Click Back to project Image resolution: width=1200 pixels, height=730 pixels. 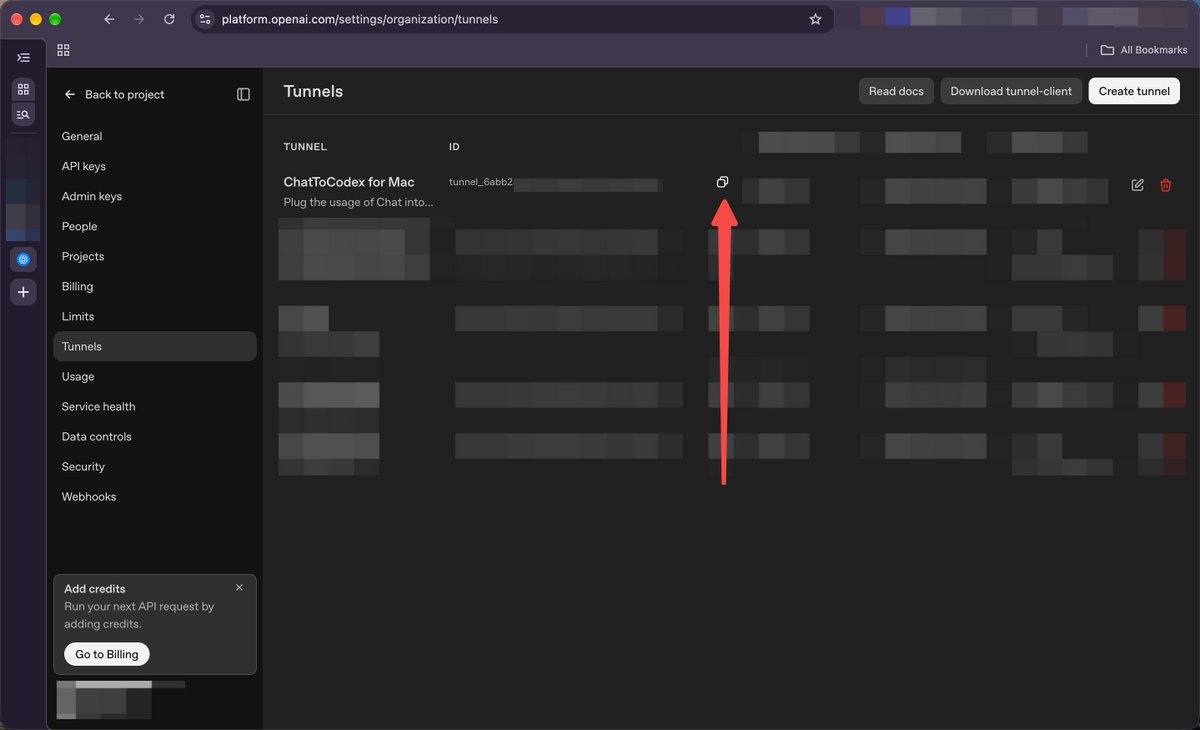[114, 94]
